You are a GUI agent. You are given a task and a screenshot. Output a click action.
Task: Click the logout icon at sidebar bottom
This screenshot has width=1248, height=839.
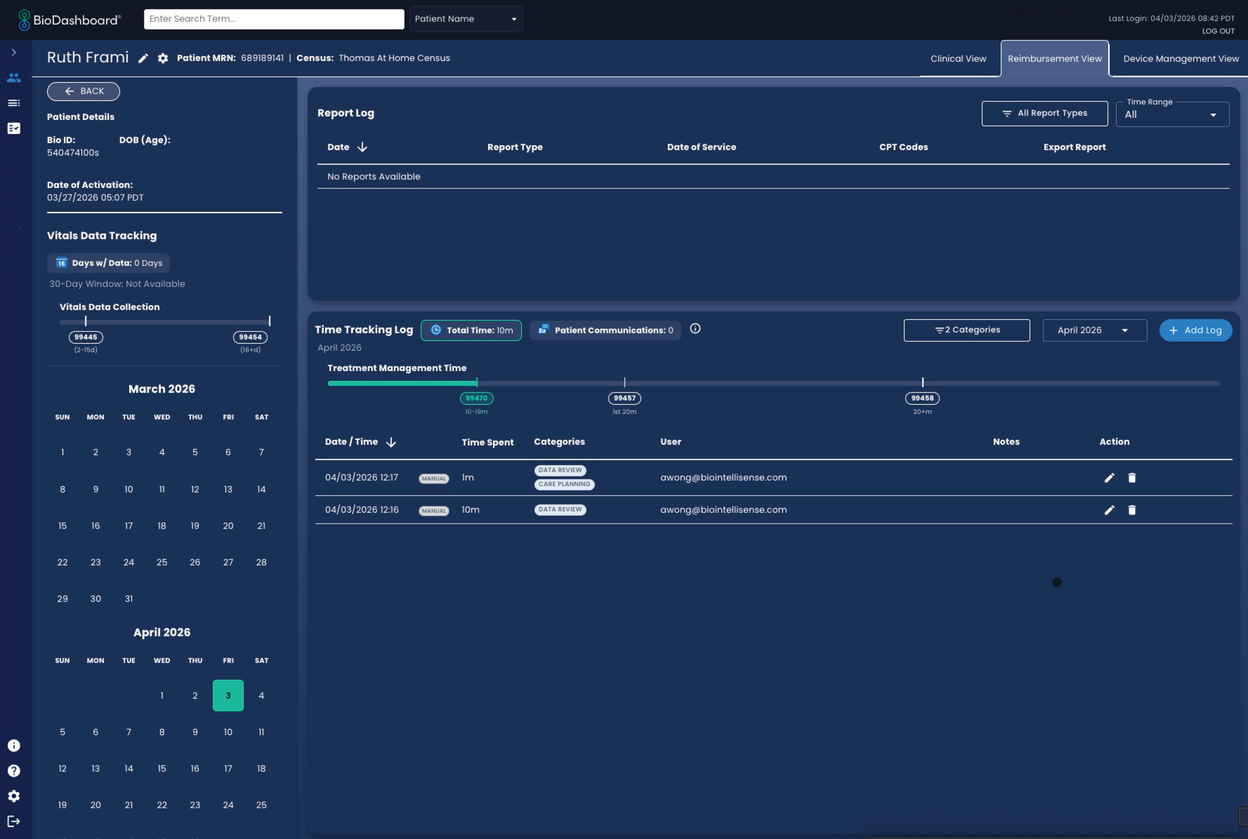pos(14,821)
